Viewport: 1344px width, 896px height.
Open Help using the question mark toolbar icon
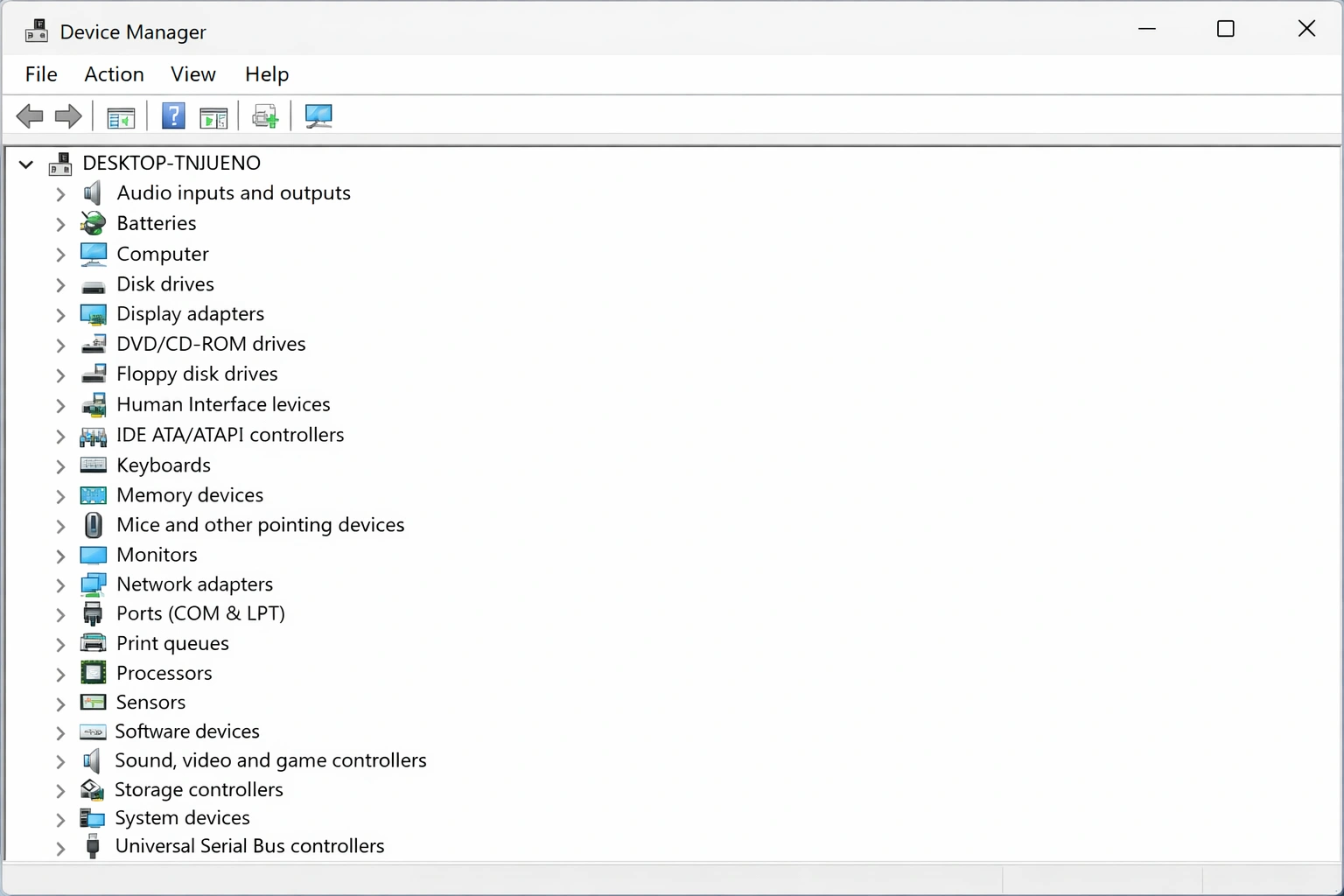tap(173, 115)
